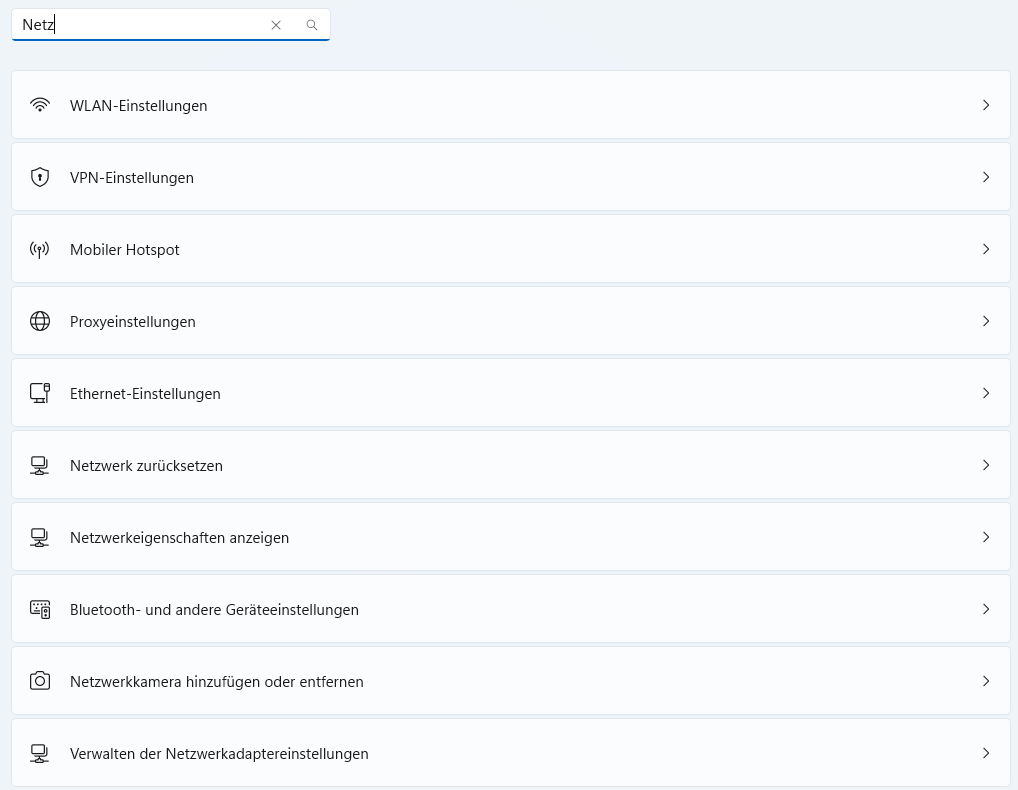Open Mobiler Hotspot chevron arrow
The image size is (1018, 790).
point(986,249)
